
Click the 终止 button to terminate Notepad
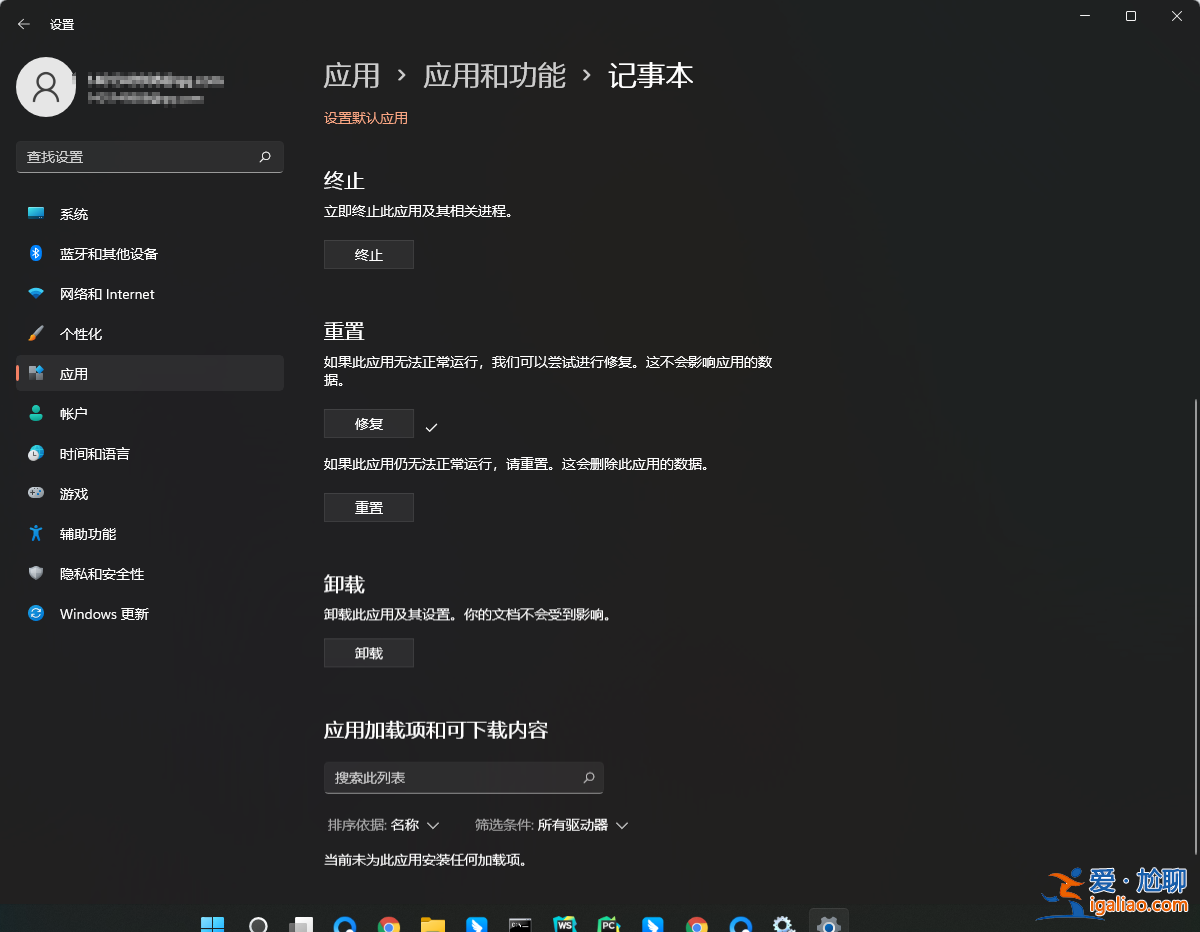pos(368,254)
